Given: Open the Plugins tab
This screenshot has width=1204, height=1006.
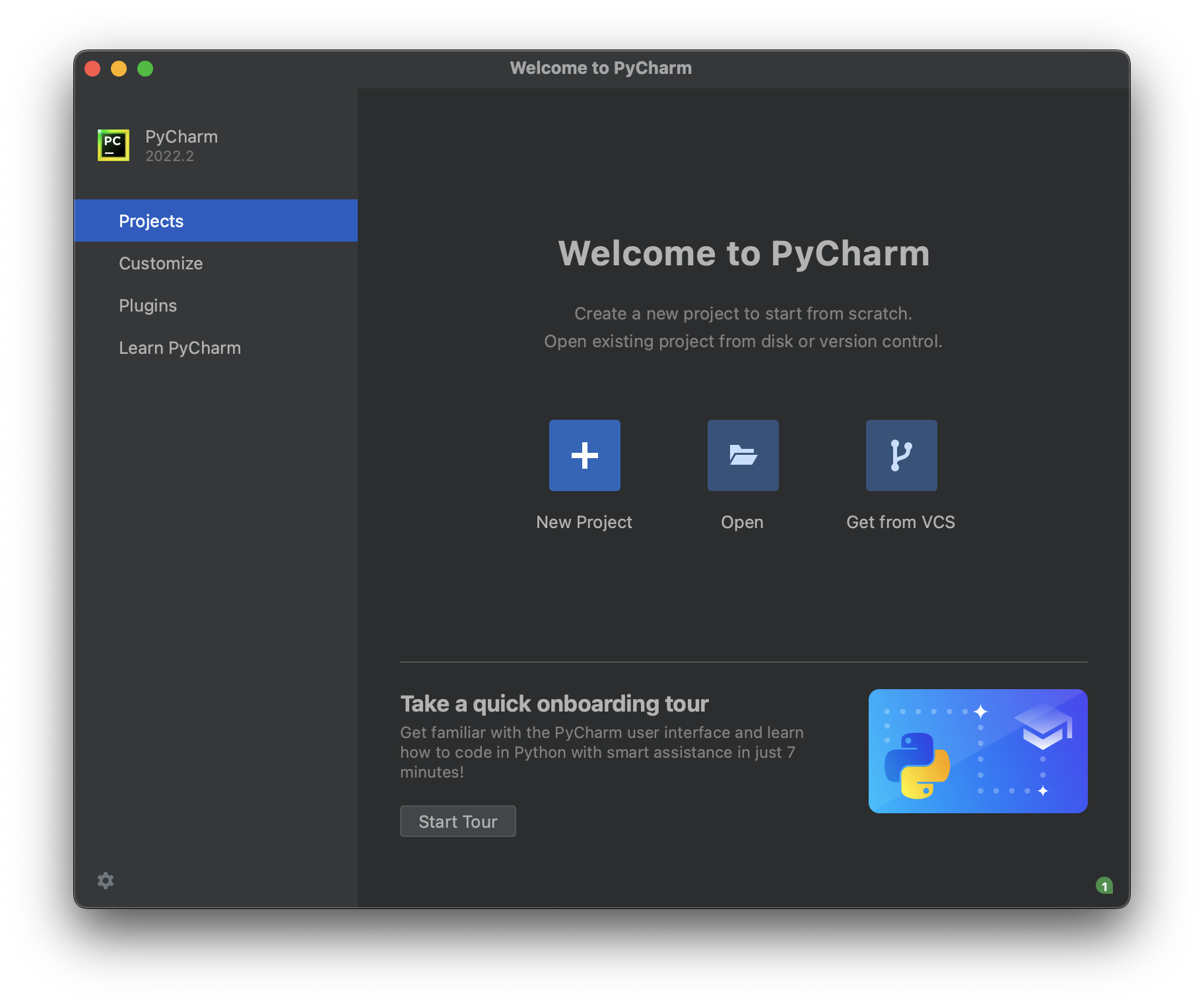Looking at the screenshot, I should pyautogui.click(x=216, y=305).
